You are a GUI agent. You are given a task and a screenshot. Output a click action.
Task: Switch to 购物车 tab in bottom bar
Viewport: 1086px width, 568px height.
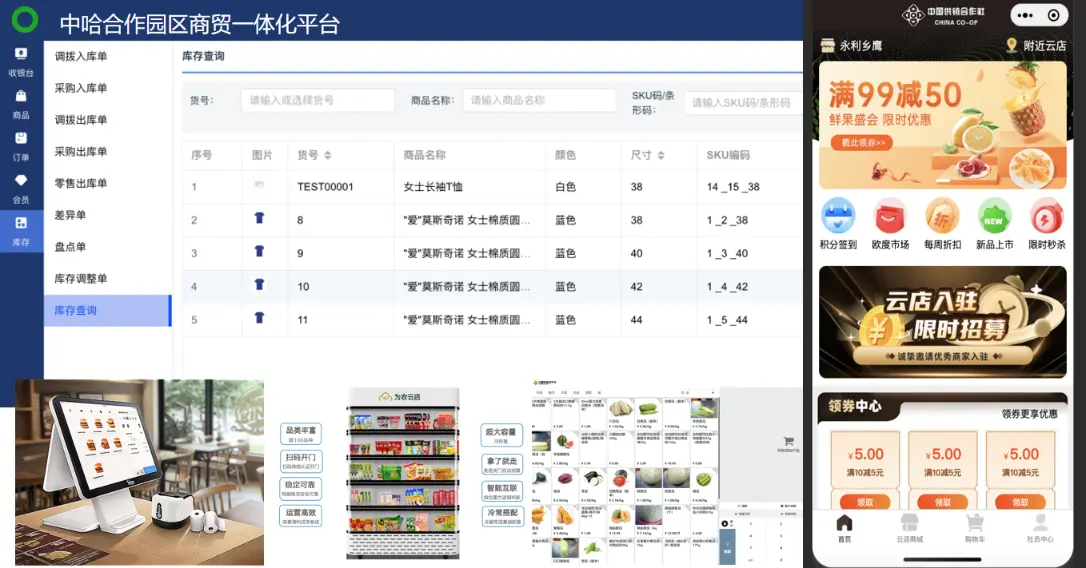tap(974, 527)
